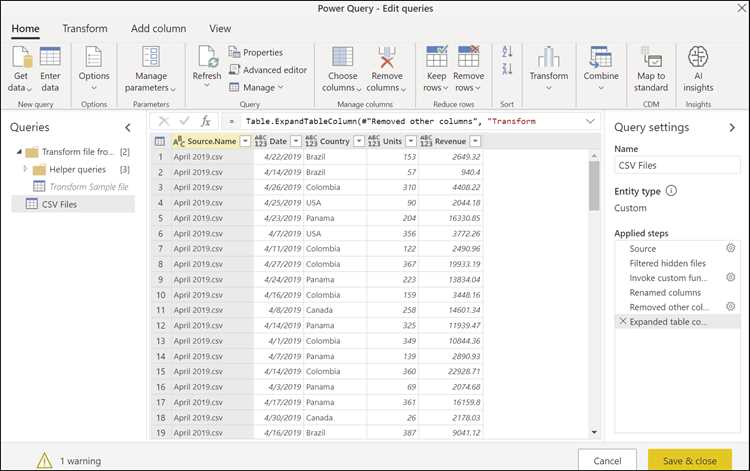Collapse the Transform file from folder
The image size is (750, 471).
tap(19, 152)
